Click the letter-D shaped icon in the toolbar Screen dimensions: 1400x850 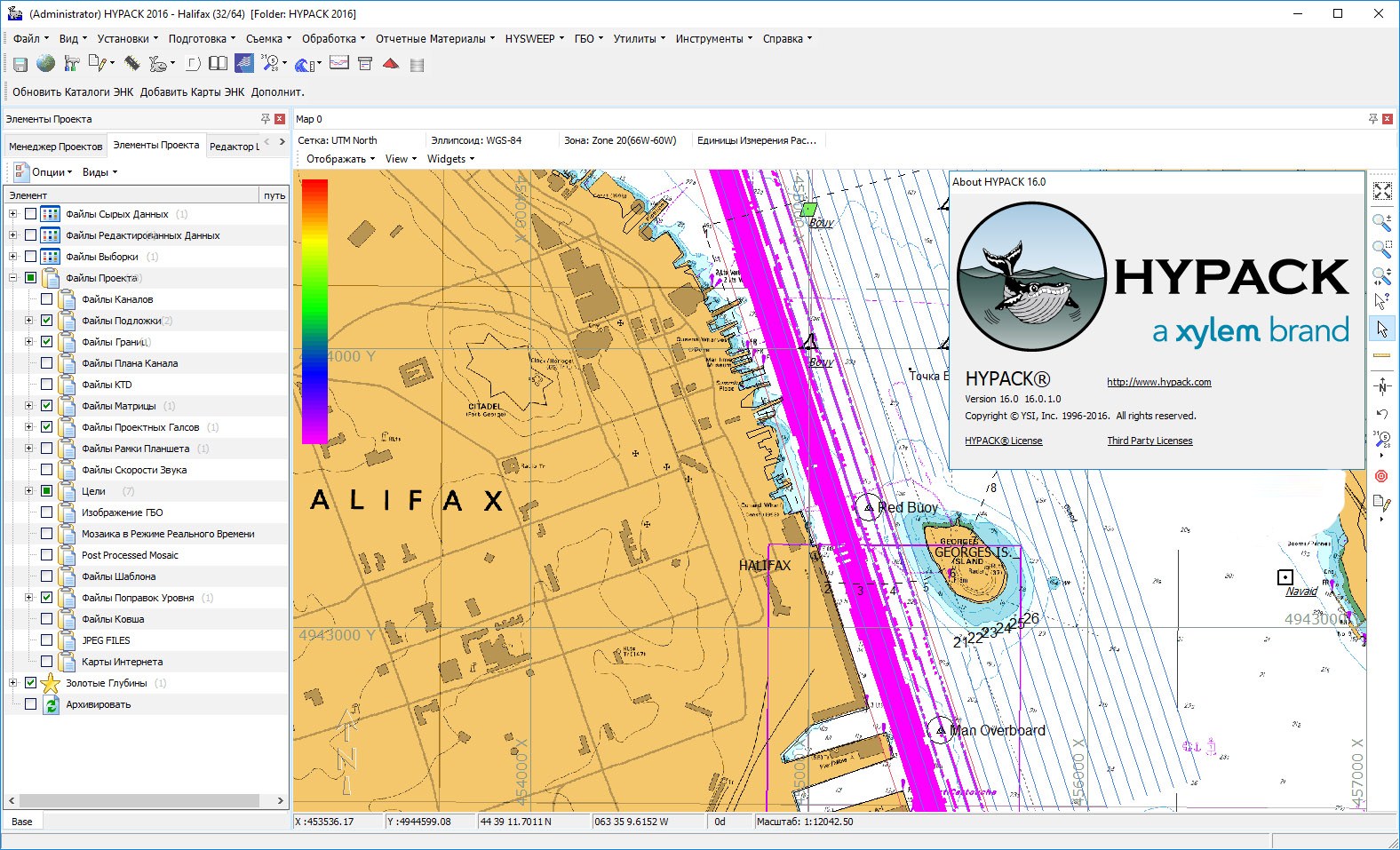(x=192, y=64)
